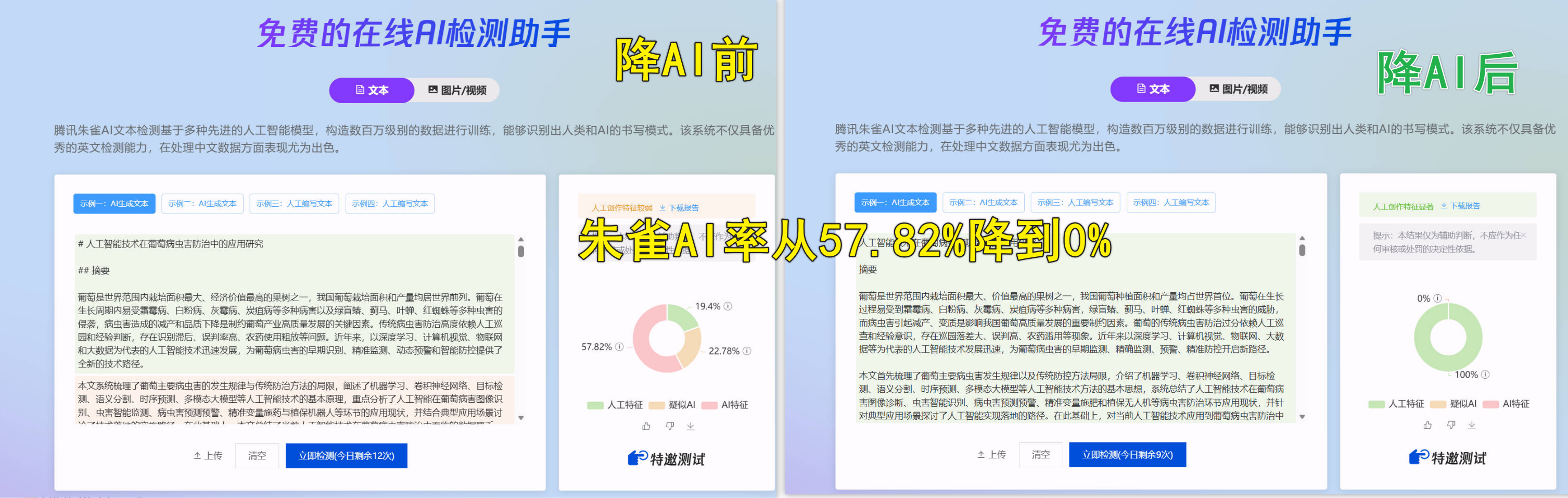Screen dimensions: 1568x498
Task: Toggle AI特征 legend swatch in right chart
Action: [x=1490, y=404]
